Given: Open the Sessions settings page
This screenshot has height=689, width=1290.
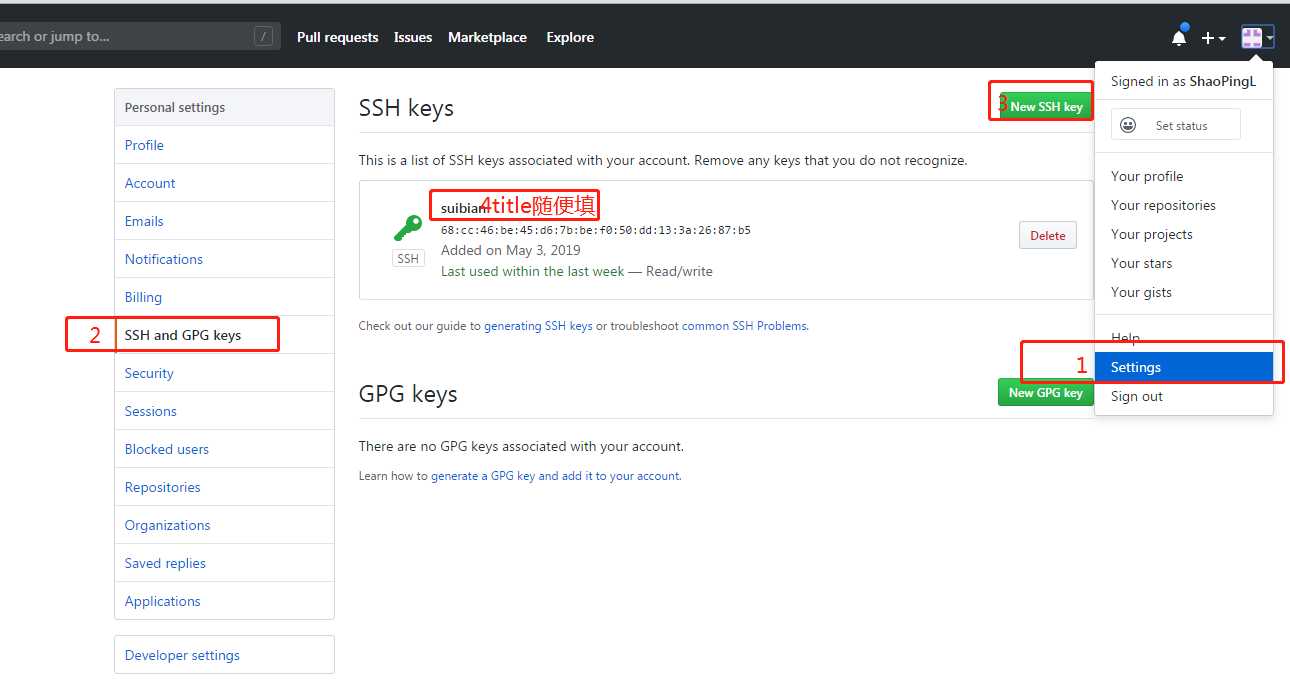Looking at the screenshot, I should point(224,411).
